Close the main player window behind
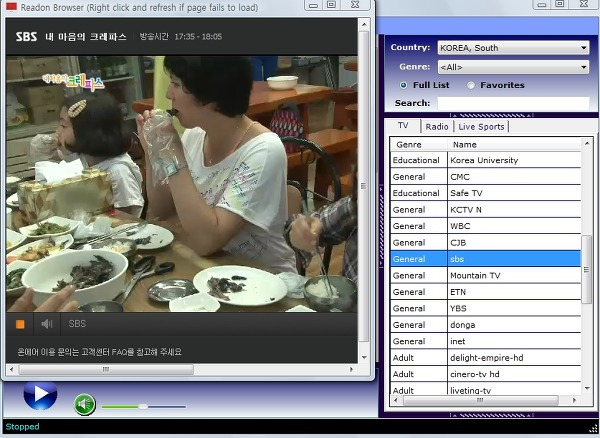The width and height of the screenshot is (600, 438). 584,4
